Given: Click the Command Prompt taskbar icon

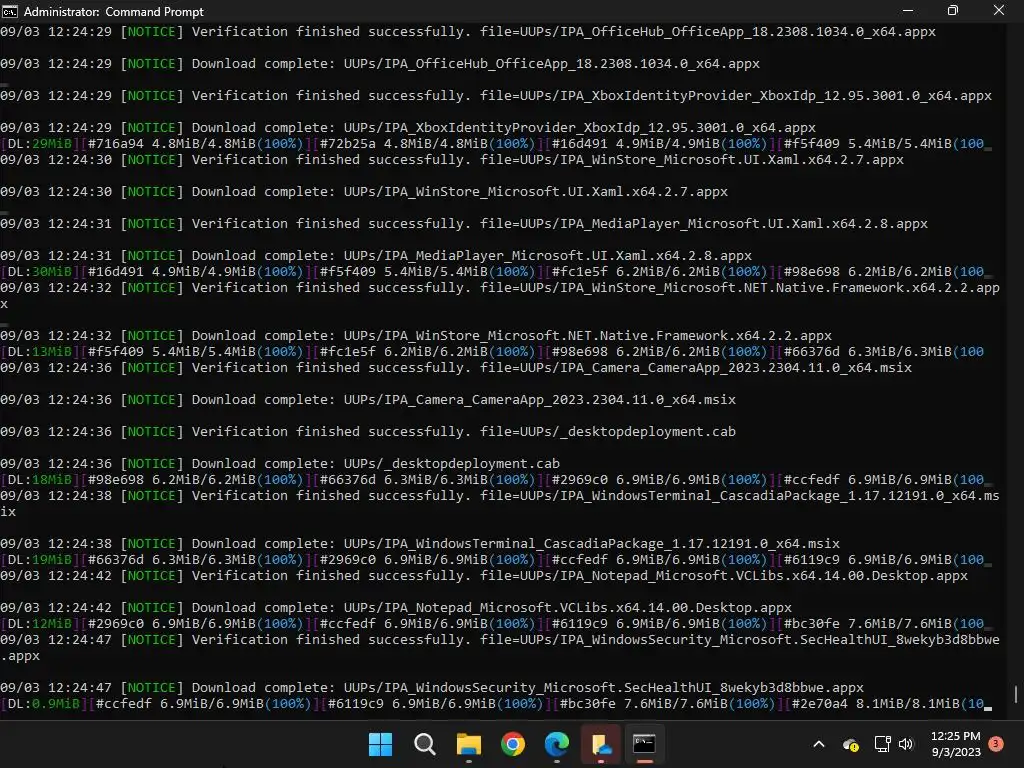Looking at the screenshot, I should [645, 744].
